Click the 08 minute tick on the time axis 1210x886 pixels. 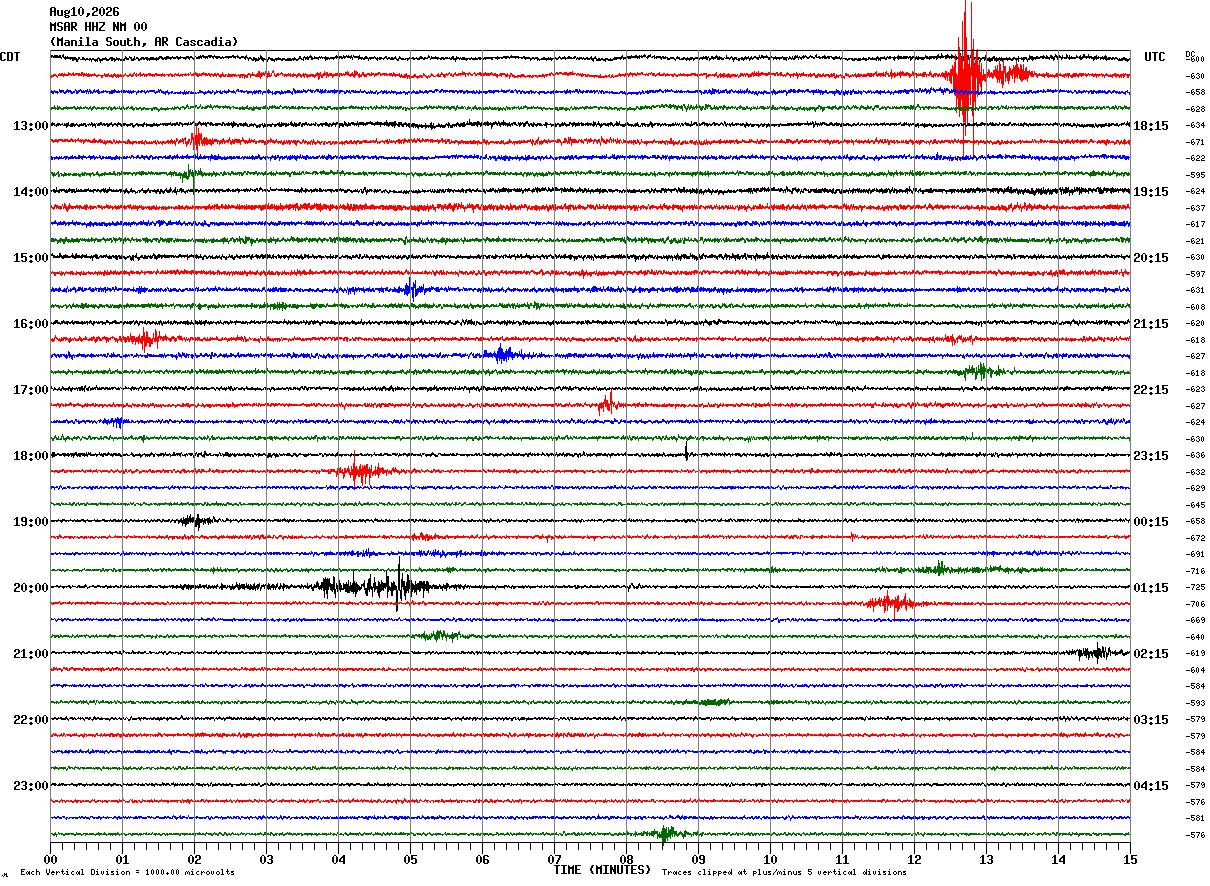626,859
